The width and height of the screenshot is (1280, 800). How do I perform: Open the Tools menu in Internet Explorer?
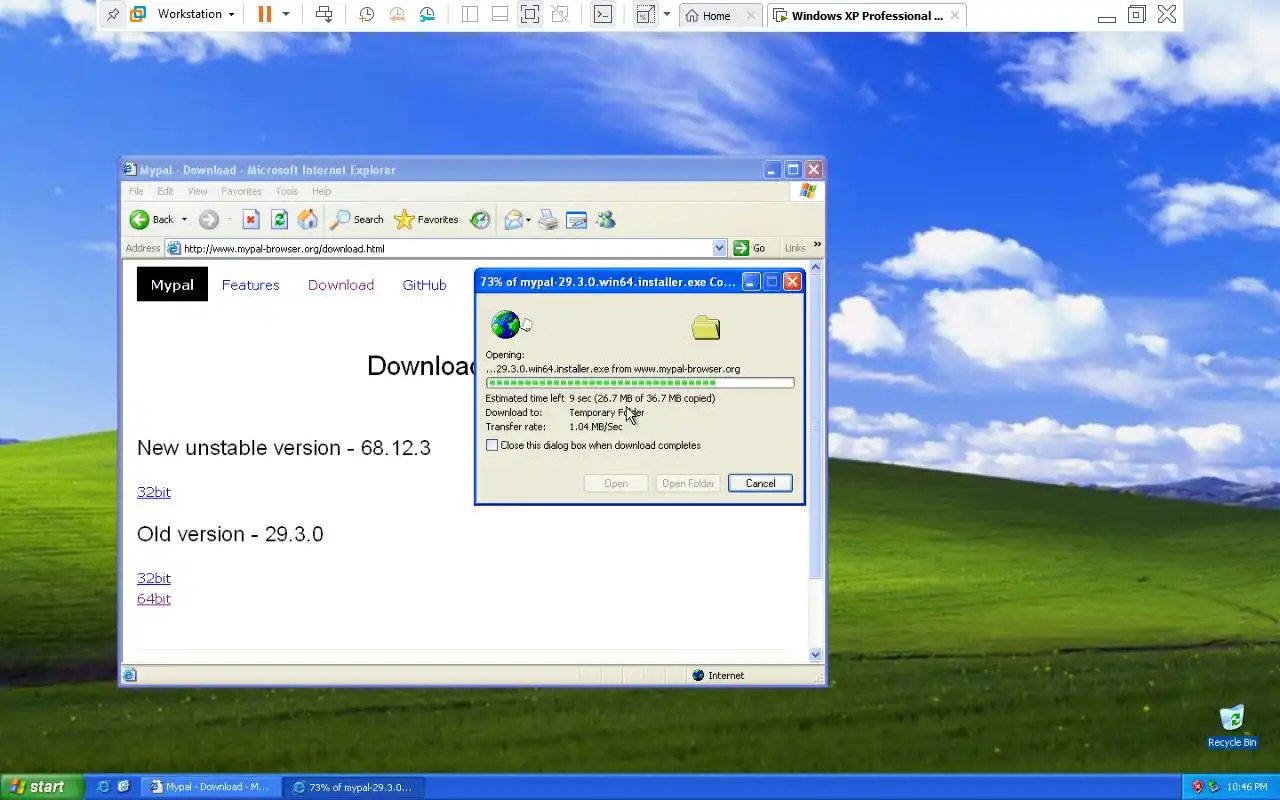click(x=287, y=191)
